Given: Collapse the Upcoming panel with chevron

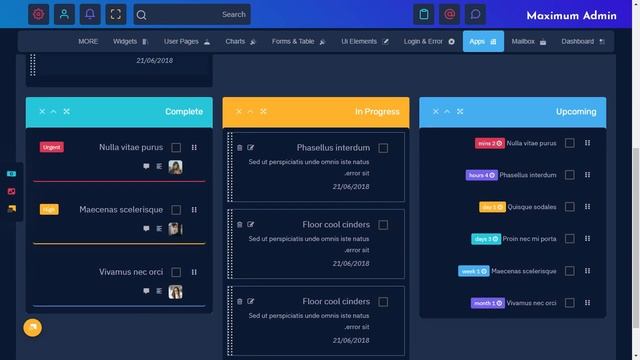Looking at the screenshot, I should tap(447, 111).
